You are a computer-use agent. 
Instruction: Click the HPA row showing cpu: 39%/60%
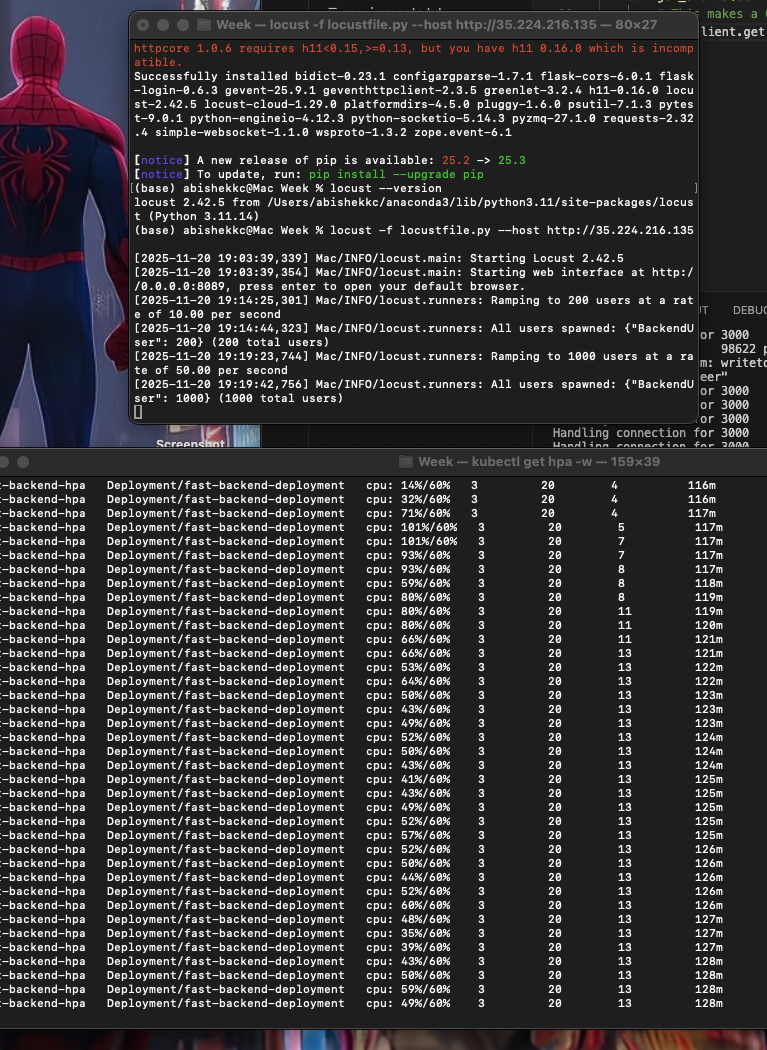tap(361, 947)
